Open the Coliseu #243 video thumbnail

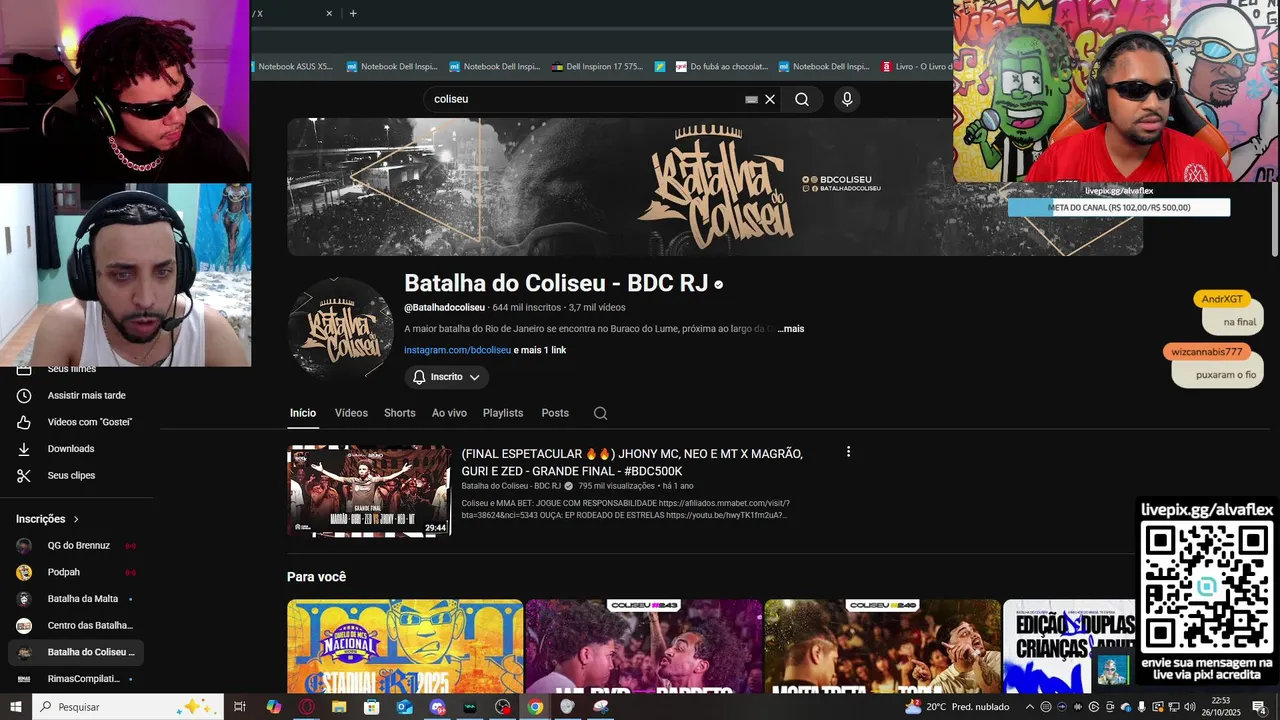pyautogui.click(x=644, y=646)
